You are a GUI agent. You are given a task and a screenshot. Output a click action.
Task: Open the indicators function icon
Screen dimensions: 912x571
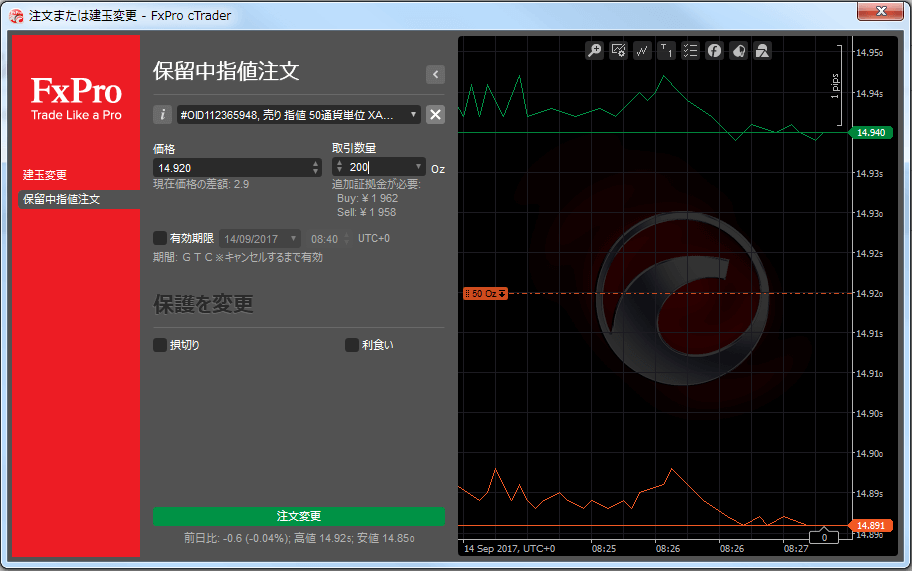[x=714, y=51]
